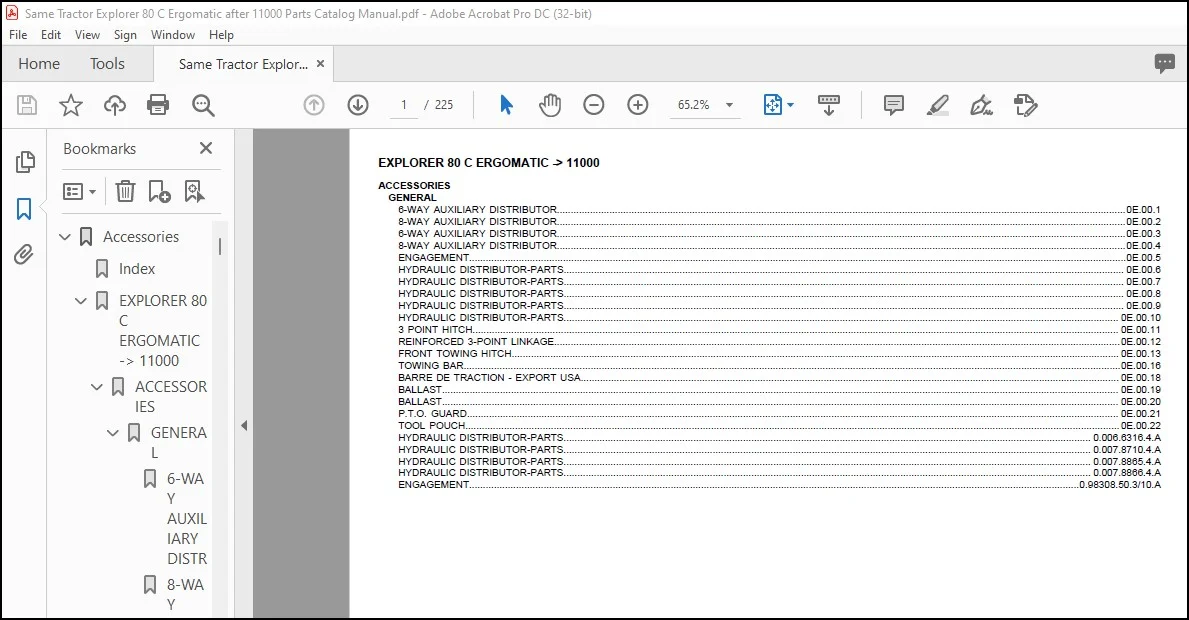Select the Index bookmark
Viewport: 1189px width, 620px height.
tap(136, 268)
